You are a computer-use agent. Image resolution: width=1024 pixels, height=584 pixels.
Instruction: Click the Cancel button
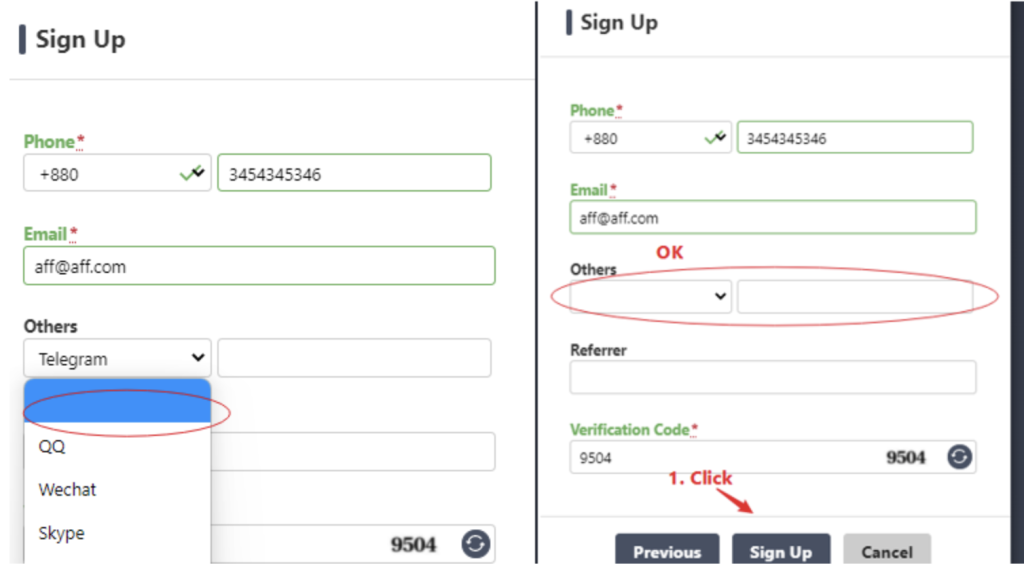click(x=886, y=551)
